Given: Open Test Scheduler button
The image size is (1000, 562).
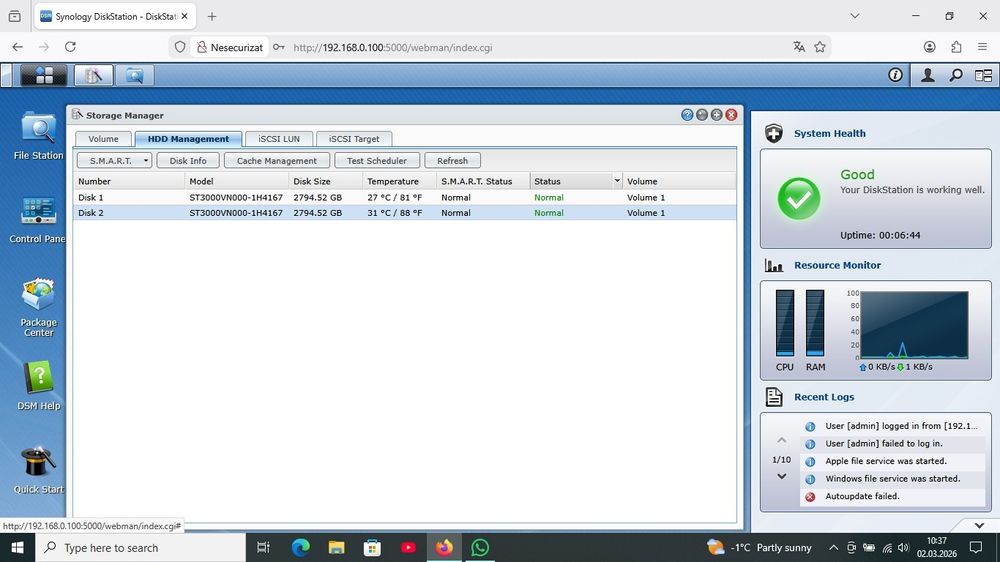Looking at the screenshot, I should pyautogui.click(x=377, y=161).
